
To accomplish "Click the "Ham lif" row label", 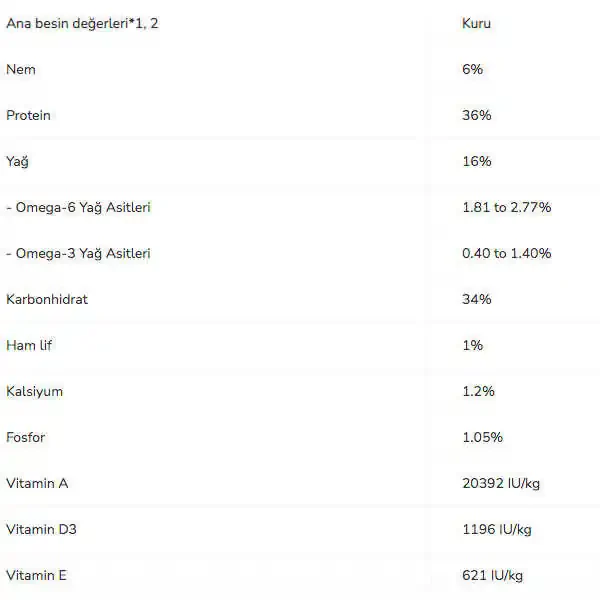I will (28, 345).
